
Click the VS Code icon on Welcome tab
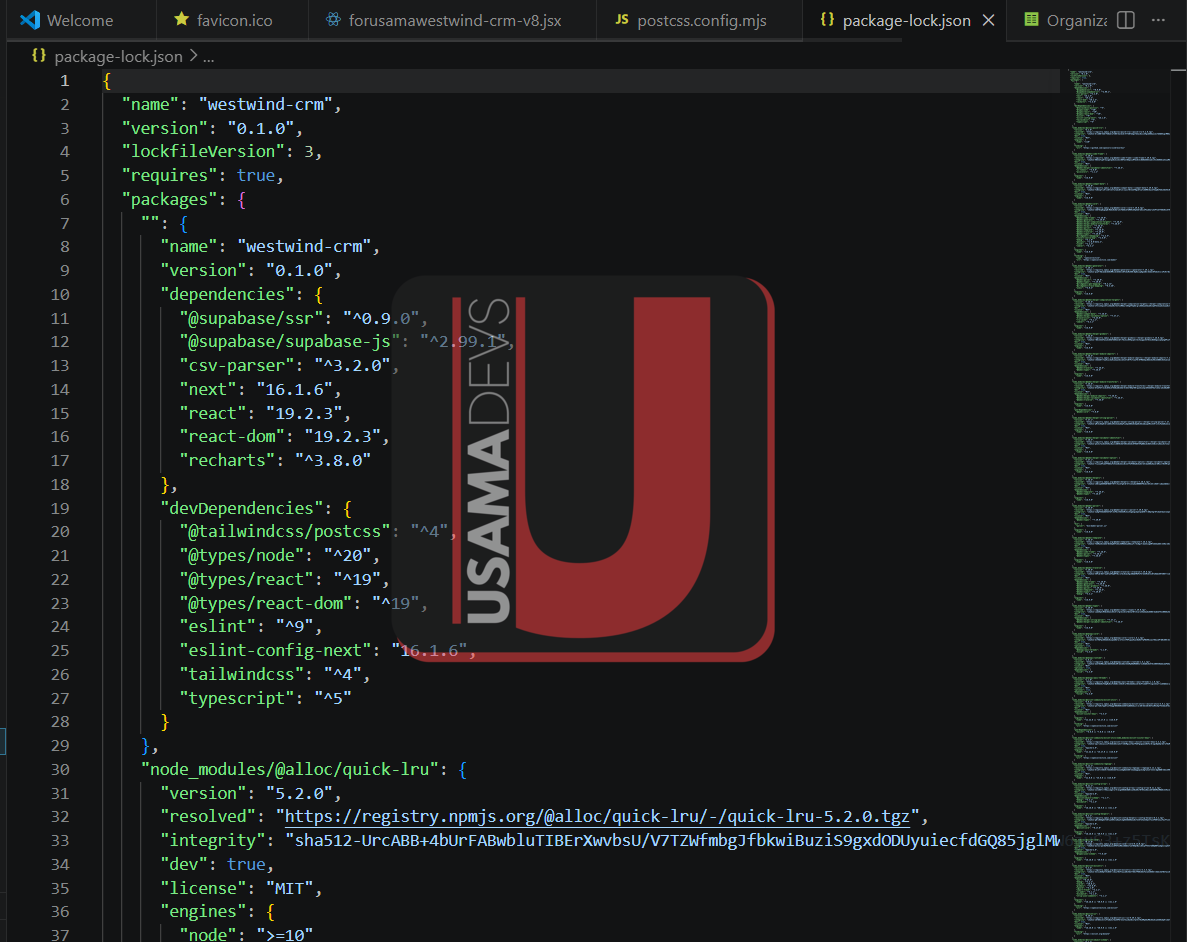click(30, 20)
